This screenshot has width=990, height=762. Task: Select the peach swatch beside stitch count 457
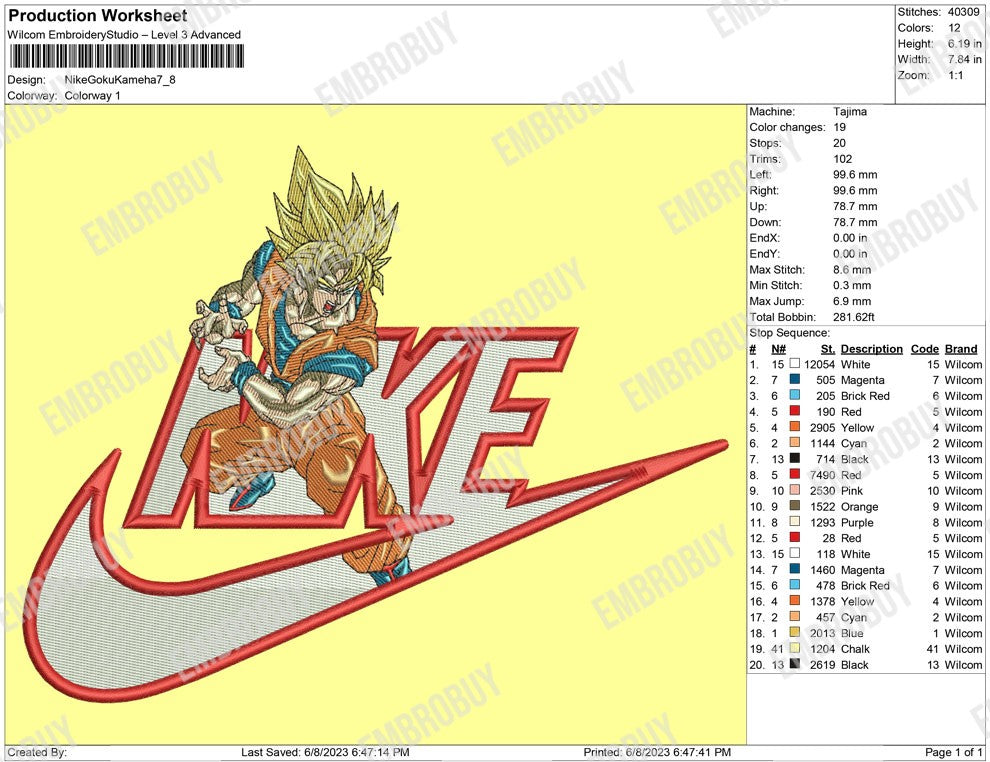[x=794, y=616]
